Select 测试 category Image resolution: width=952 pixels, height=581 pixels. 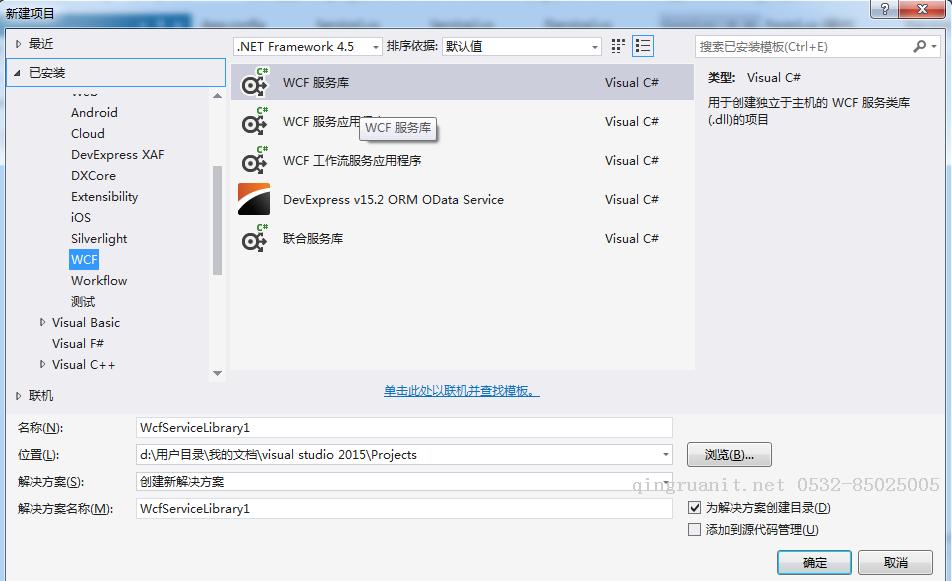tap(83, 302)
